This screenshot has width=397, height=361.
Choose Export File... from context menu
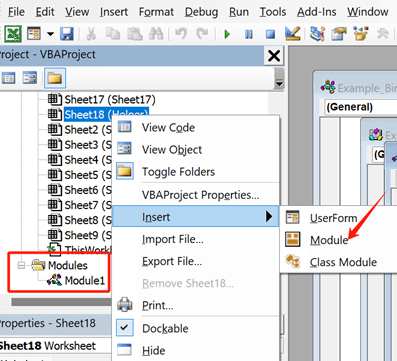[196, 261]
